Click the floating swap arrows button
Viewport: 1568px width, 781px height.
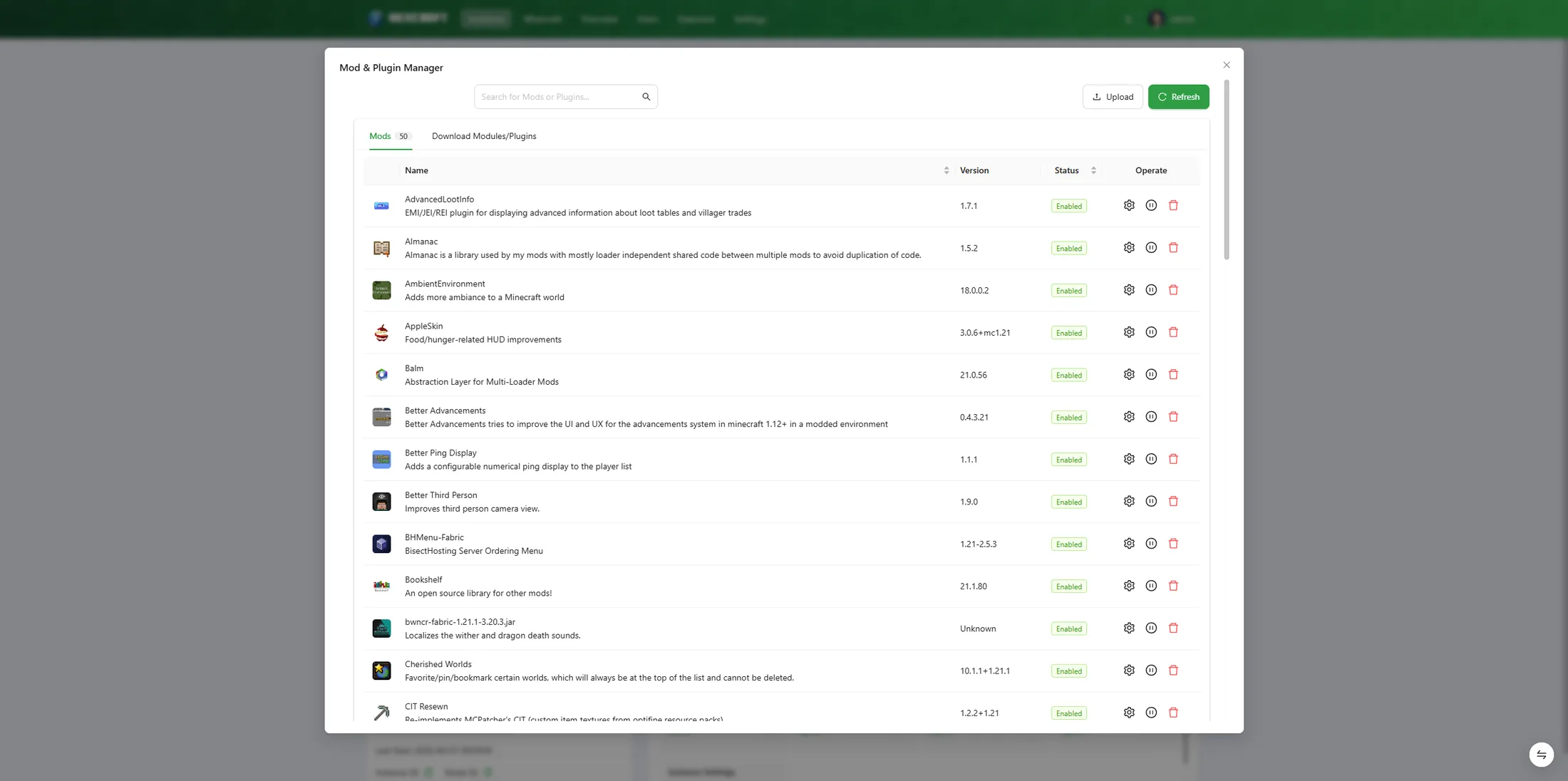(1542, 755)
